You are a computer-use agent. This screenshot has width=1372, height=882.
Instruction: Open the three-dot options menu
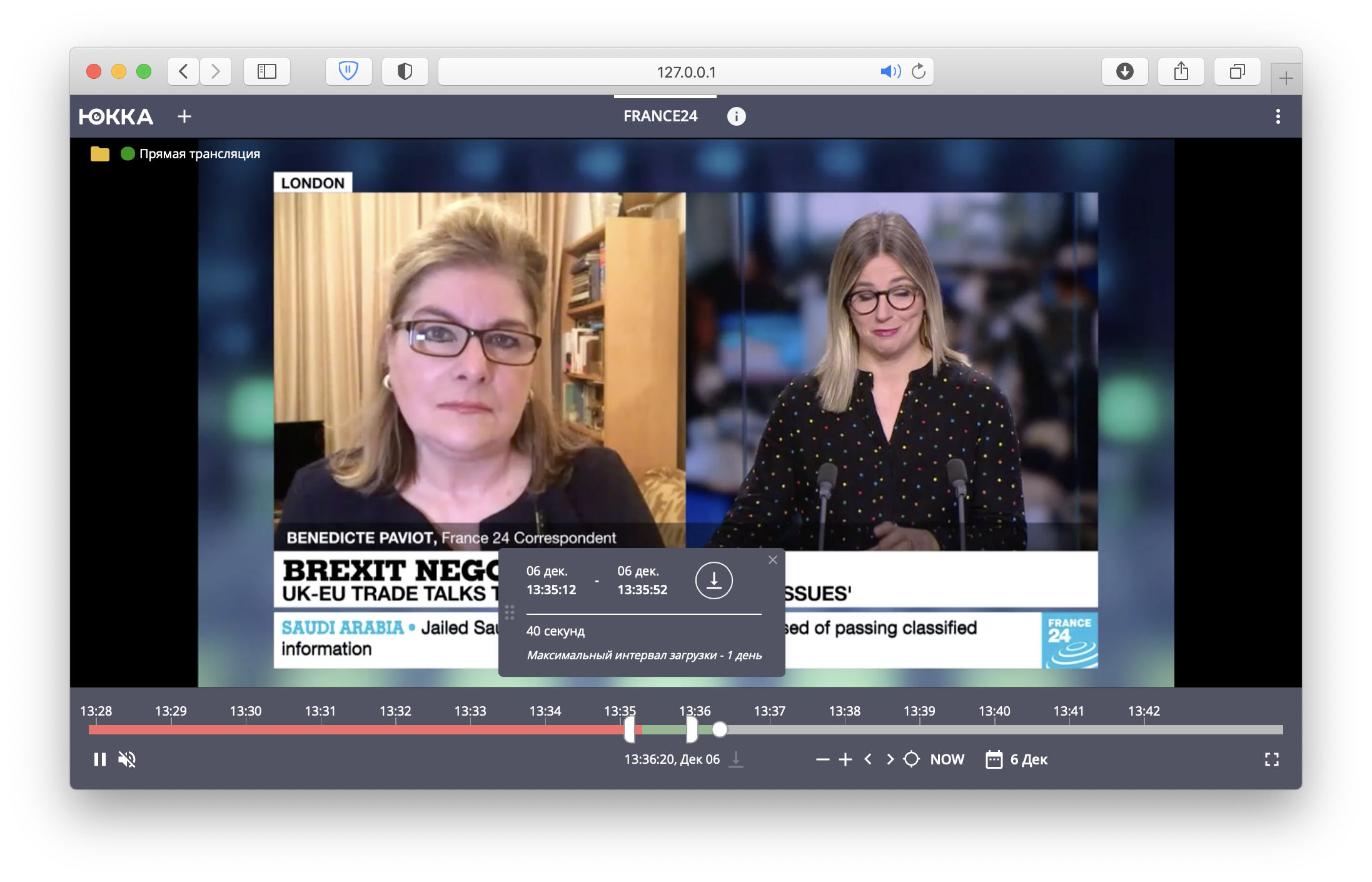click(1278, 116)
